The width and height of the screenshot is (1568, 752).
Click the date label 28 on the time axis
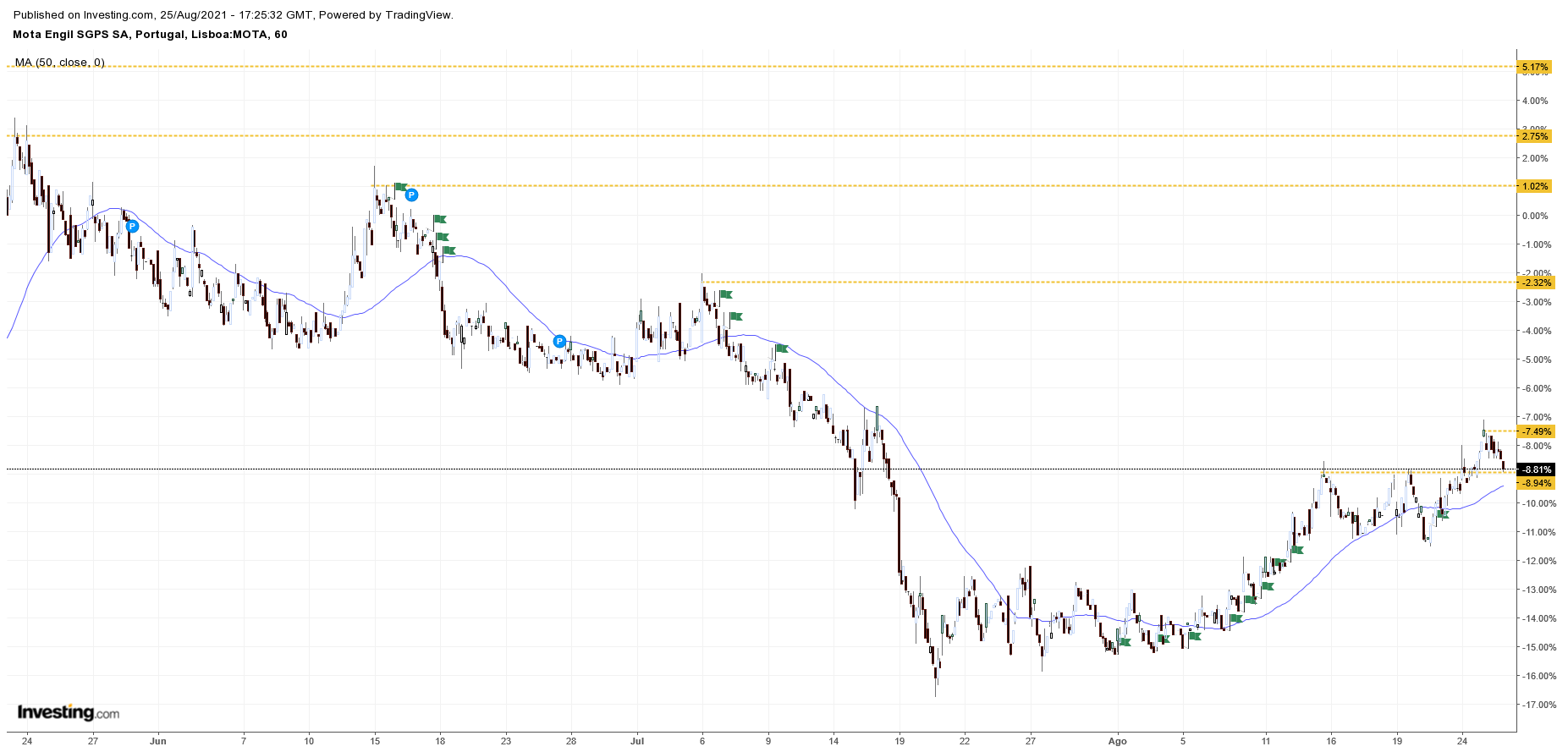tap(571, 741)
